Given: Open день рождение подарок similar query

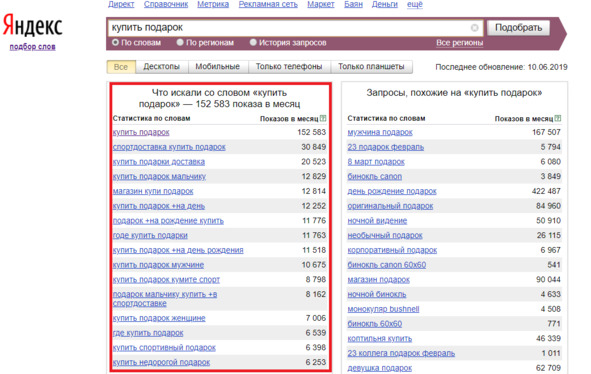Looking at the screenshot, I should click(392, 191).
